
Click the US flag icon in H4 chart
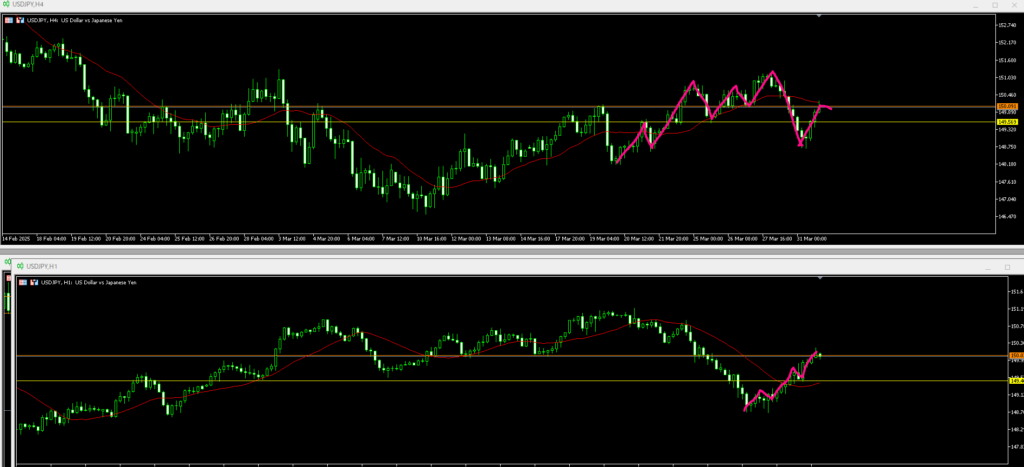(8, 20)
